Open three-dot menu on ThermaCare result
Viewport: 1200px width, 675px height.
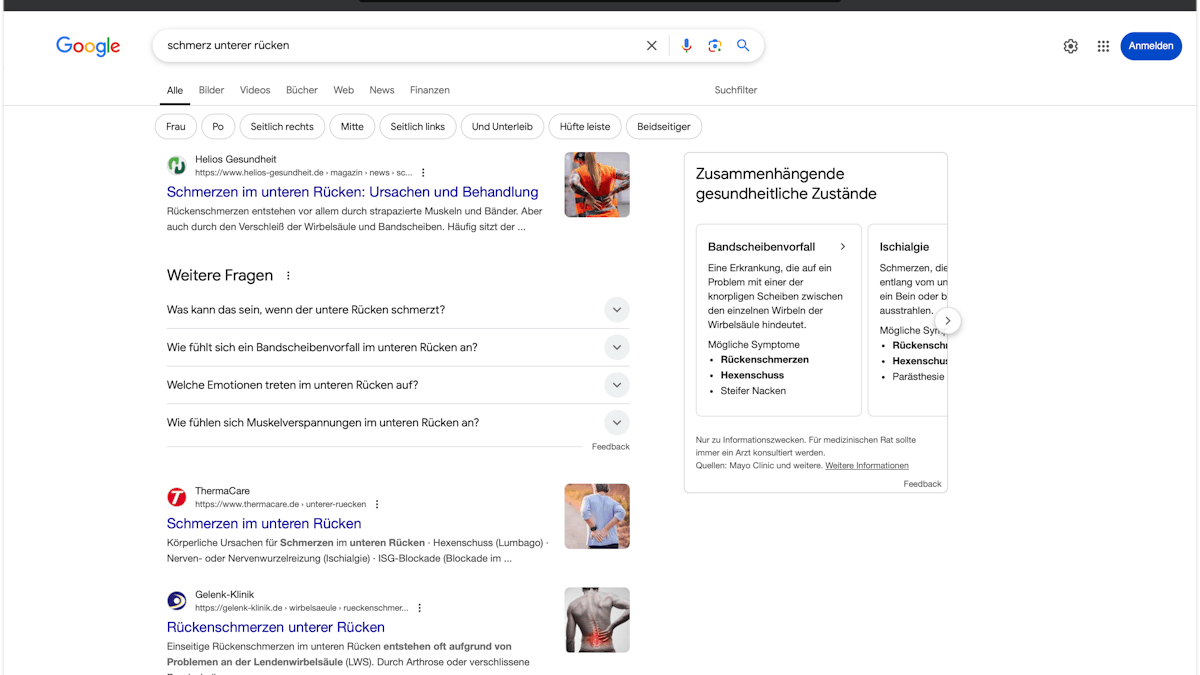[377, 504]
